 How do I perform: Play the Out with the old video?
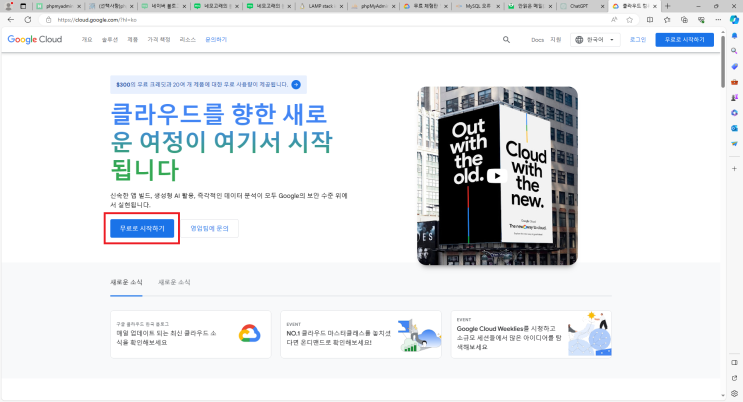[497, 176]
